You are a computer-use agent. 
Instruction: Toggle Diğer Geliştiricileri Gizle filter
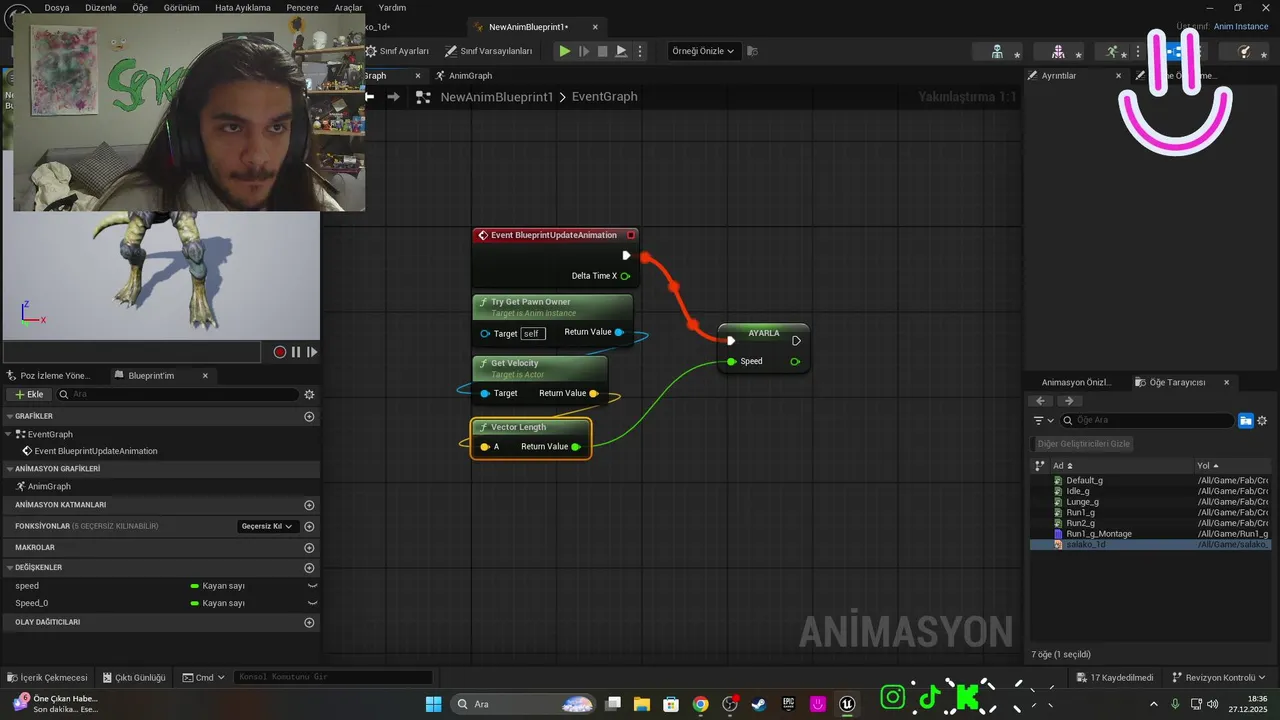[x=1083, y=444]
